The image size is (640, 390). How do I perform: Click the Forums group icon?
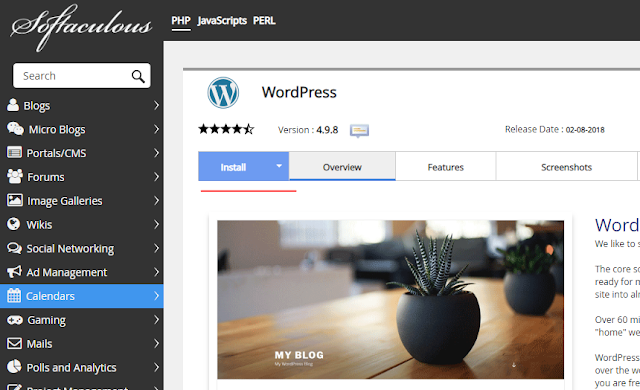[x=15, y=176]
